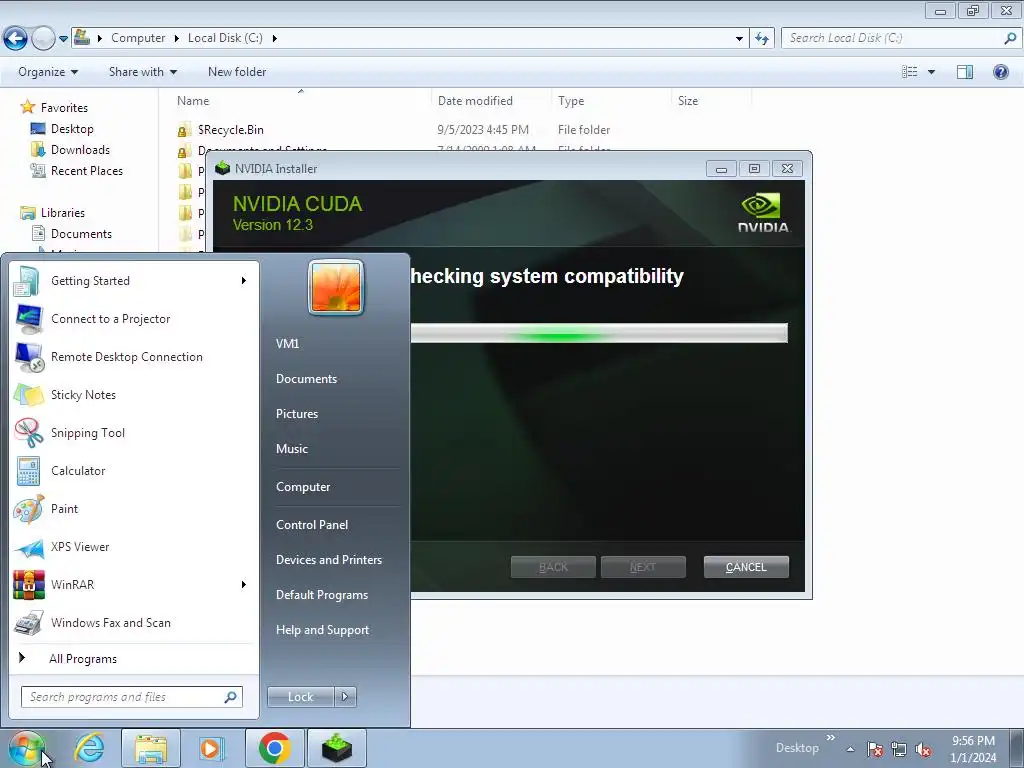This screenshot has height=768, width=1024.
Task: Open the Share with dropdown
Action: [x=142, y=72]
